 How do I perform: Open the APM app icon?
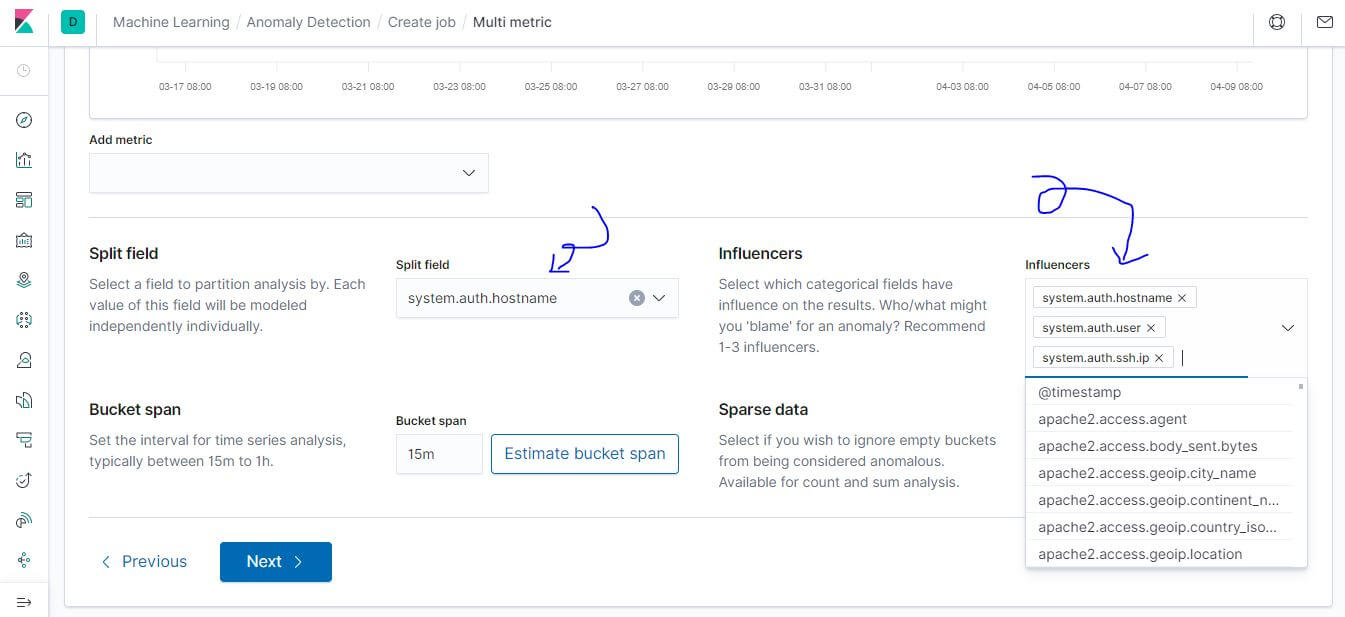(x=24, y=520)
